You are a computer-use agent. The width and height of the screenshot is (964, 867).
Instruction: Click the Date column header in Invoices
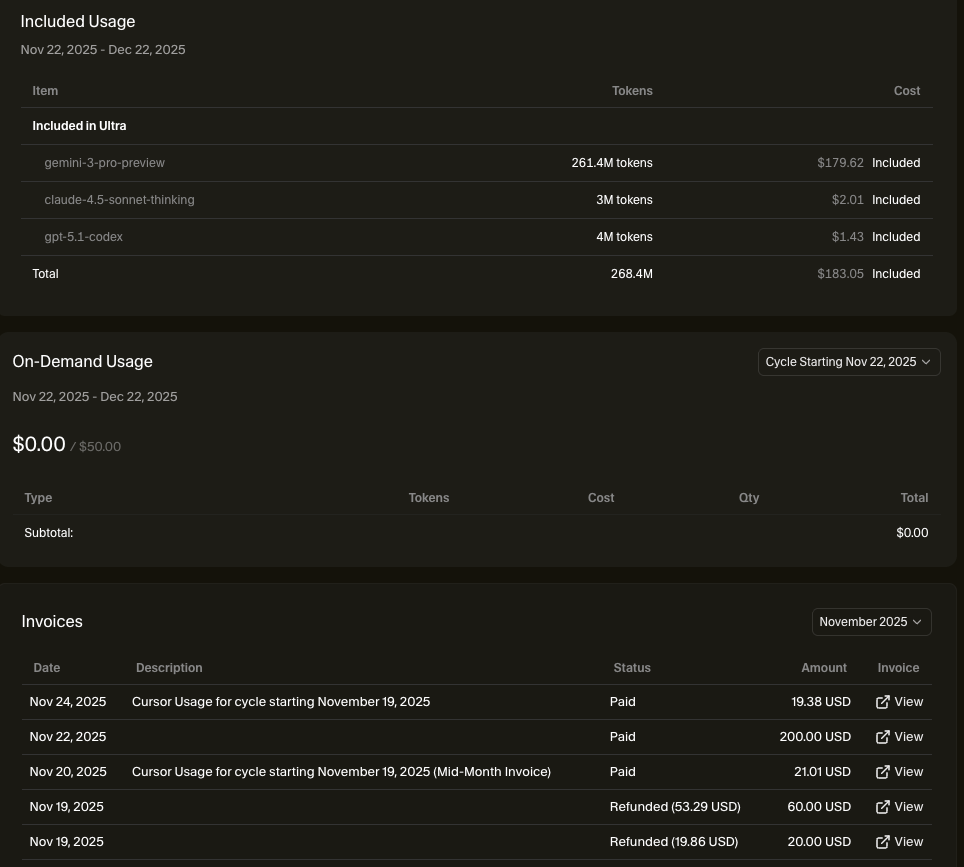point(47,668)
